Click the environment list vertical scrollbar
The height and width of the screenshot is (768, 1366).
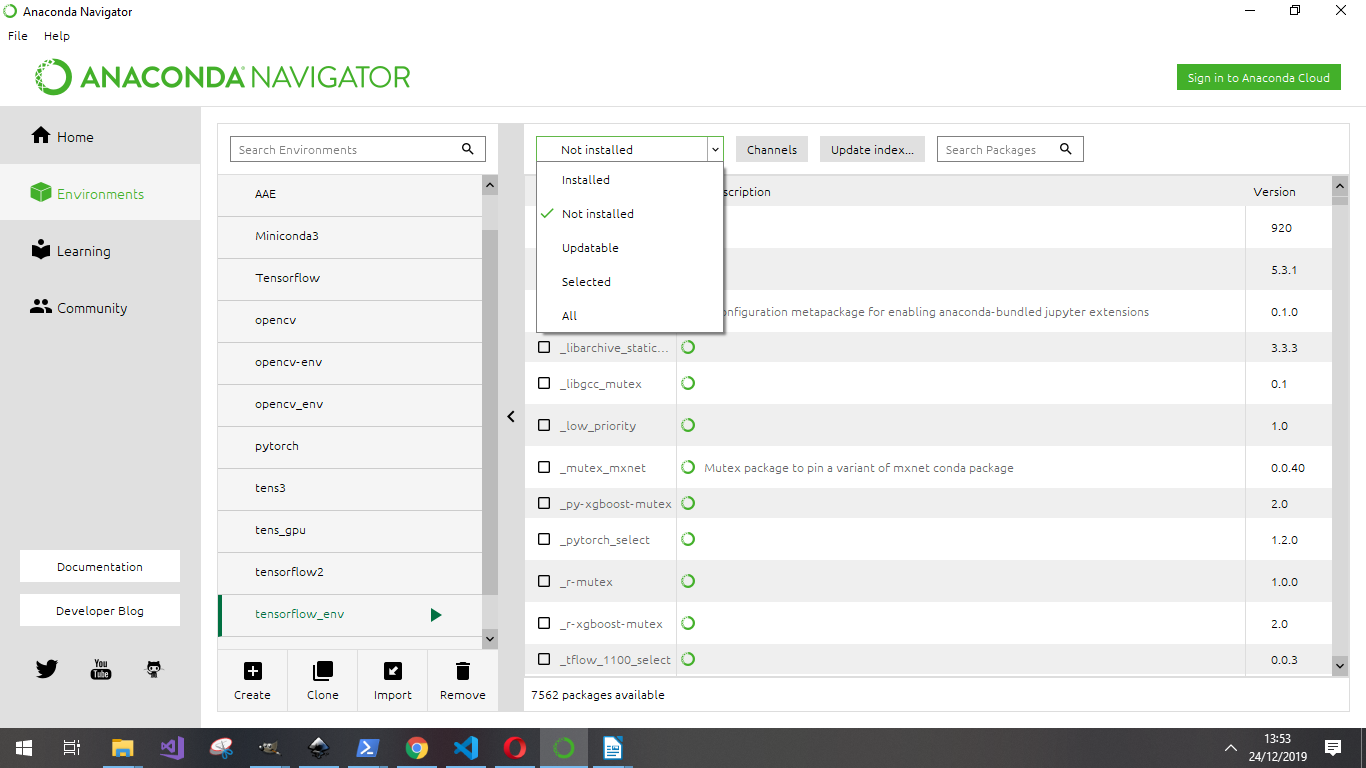tap(489, 400)
